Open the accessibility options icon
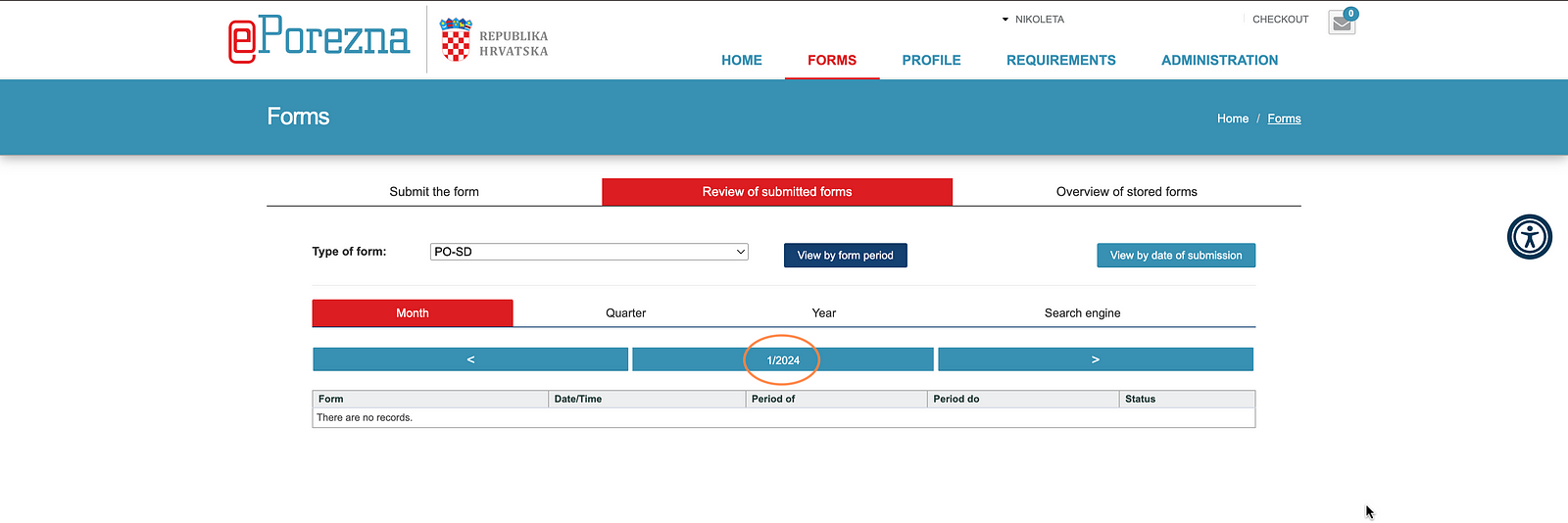The height and width of the screenshot is (523, 1568). coord(1530,237)
